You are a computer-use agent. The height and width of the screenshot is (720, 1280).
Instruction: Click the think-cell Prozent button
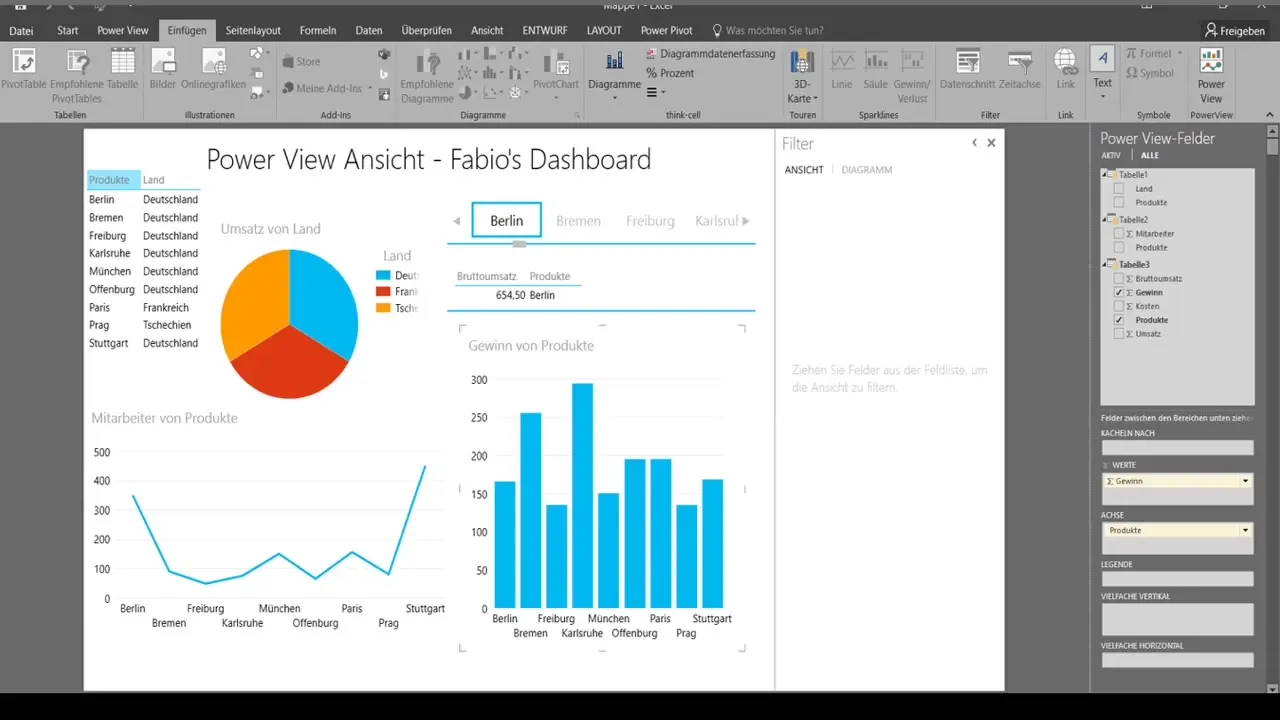tap(670, 73)
